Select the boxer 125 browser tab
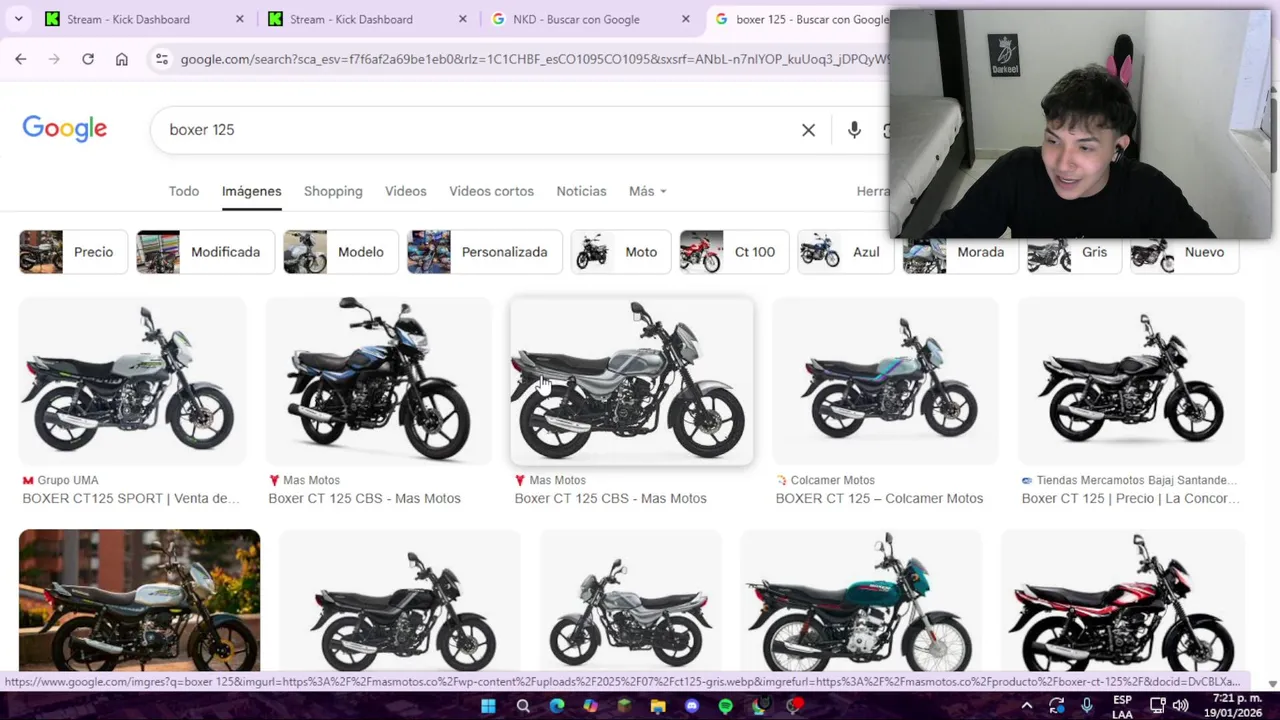 click(800, 19)
